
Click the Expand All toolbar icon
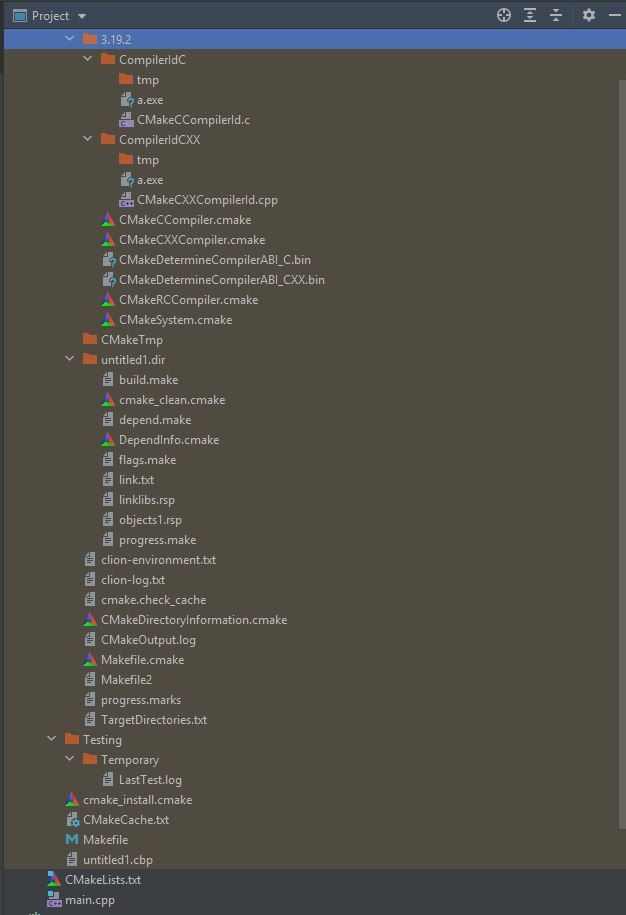pos(530,15)
